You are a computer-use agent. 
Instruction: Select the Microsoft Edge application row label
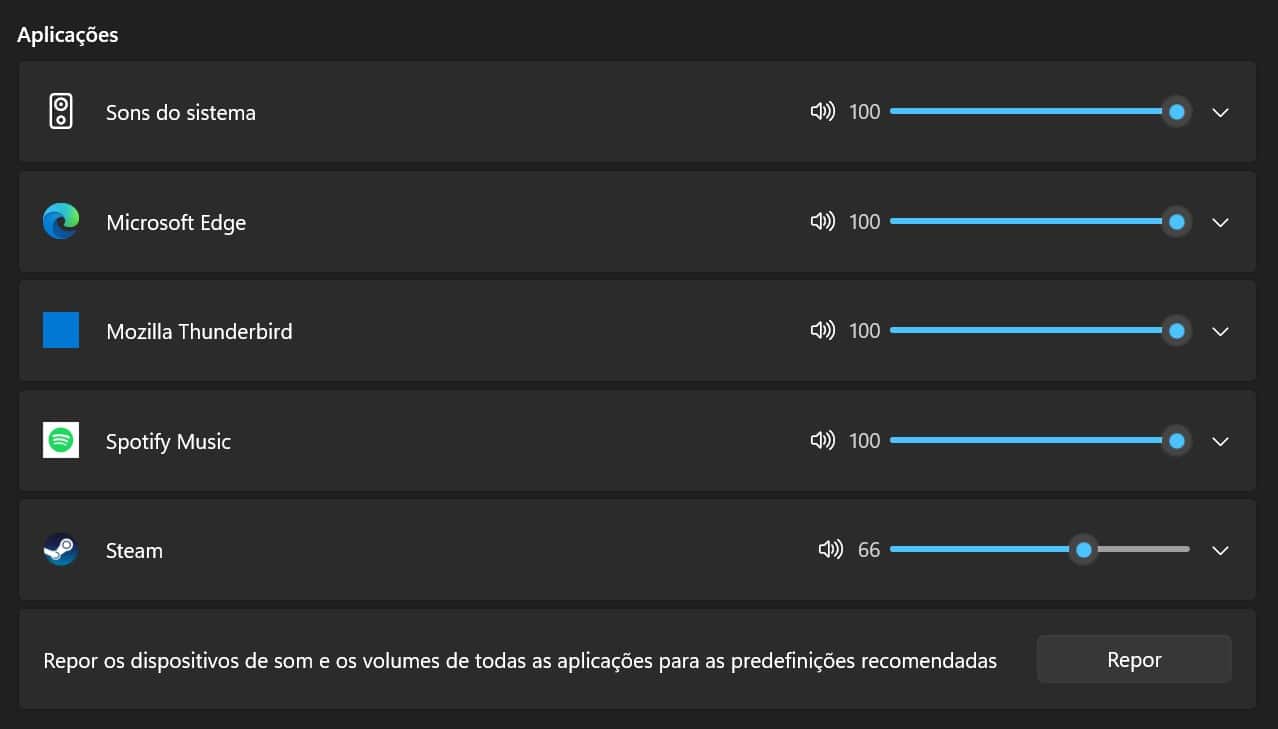176,222
